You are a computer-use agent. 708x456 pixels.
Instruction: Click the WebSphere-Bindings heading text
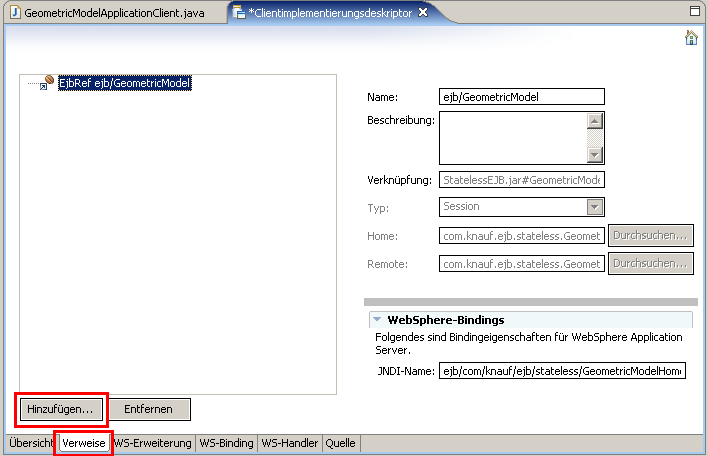446,320
